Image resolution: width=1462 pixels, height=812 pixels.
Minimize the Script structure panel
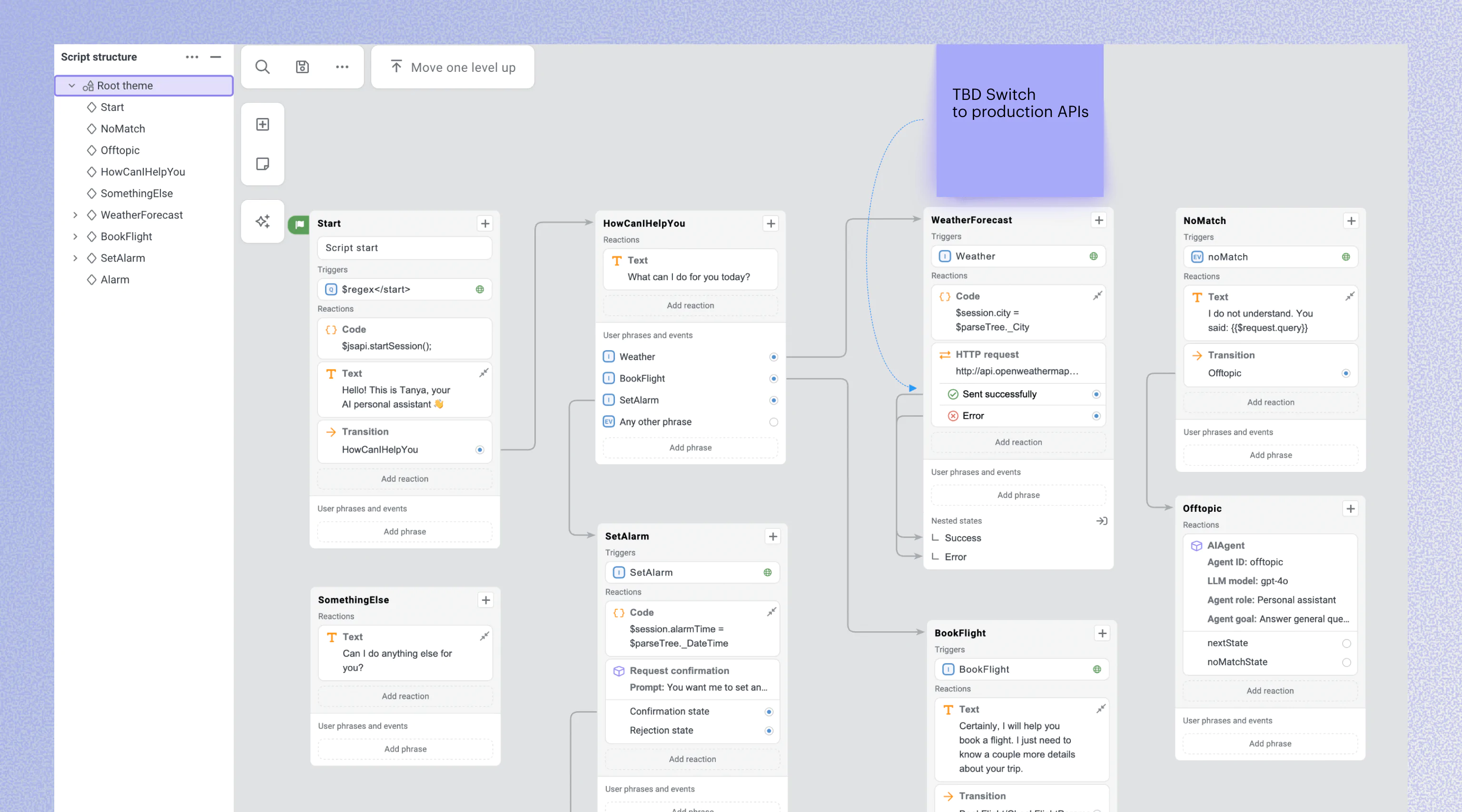tap(216, 57)
